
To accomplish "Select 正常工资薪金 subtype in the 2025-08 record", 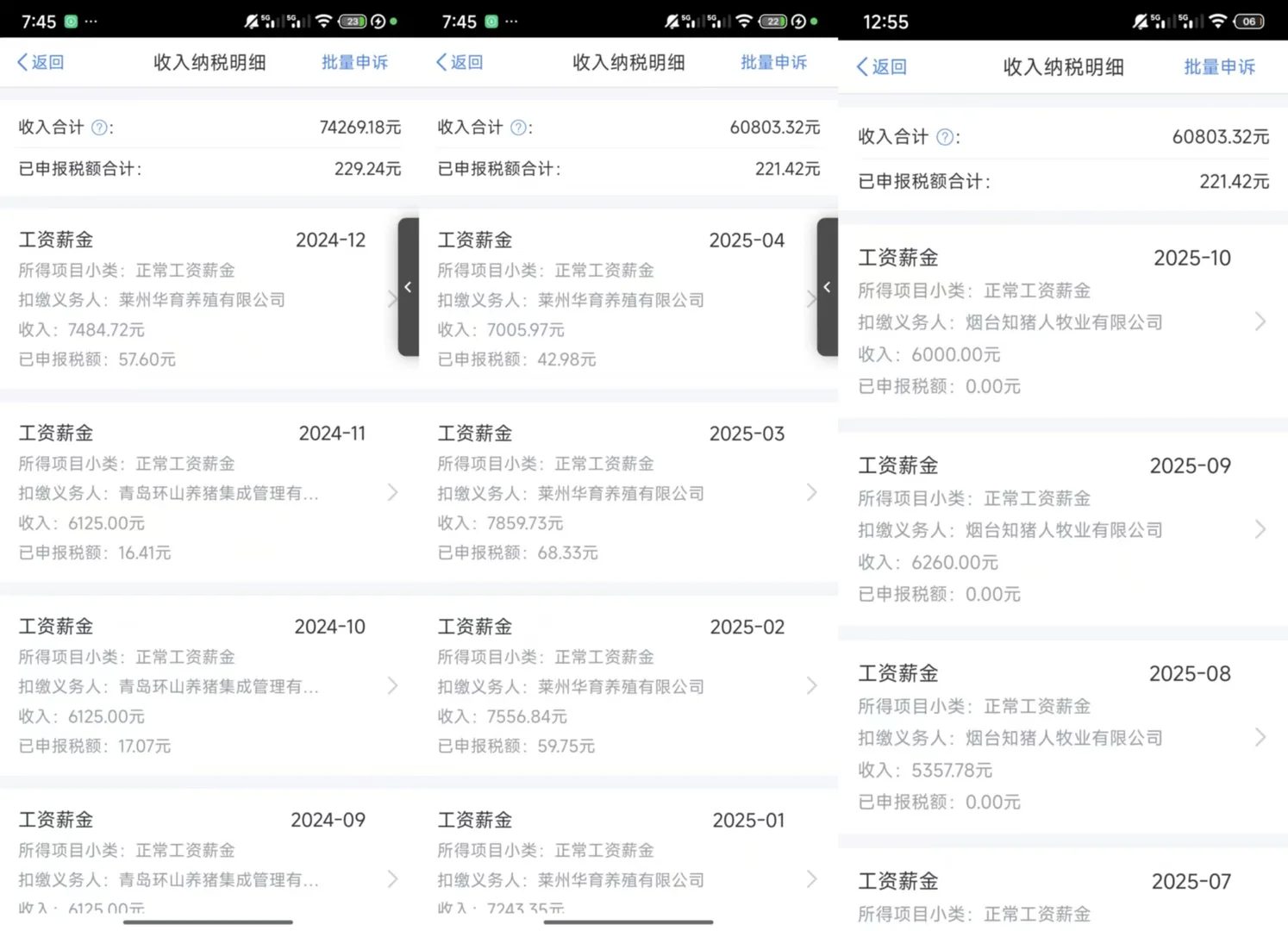I will click(x=1037, y=706).
